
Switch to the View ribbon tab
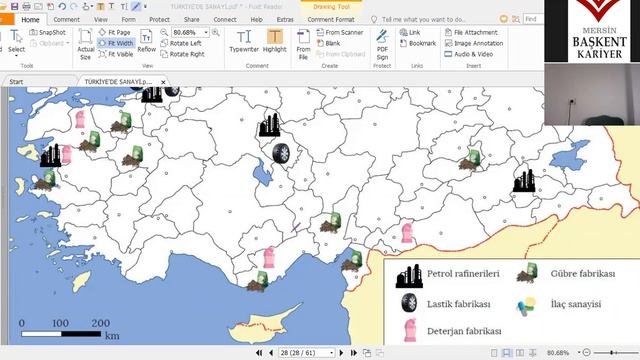pos(101,19)
